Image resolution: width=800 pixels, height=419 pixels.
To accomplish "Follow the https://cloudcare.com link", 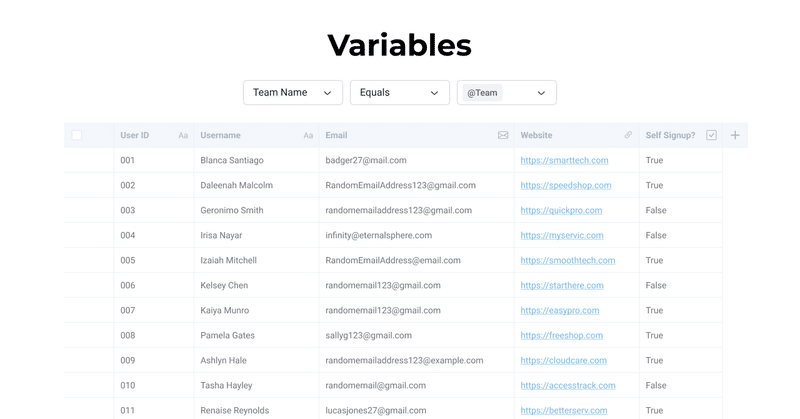I will (564, 360).
